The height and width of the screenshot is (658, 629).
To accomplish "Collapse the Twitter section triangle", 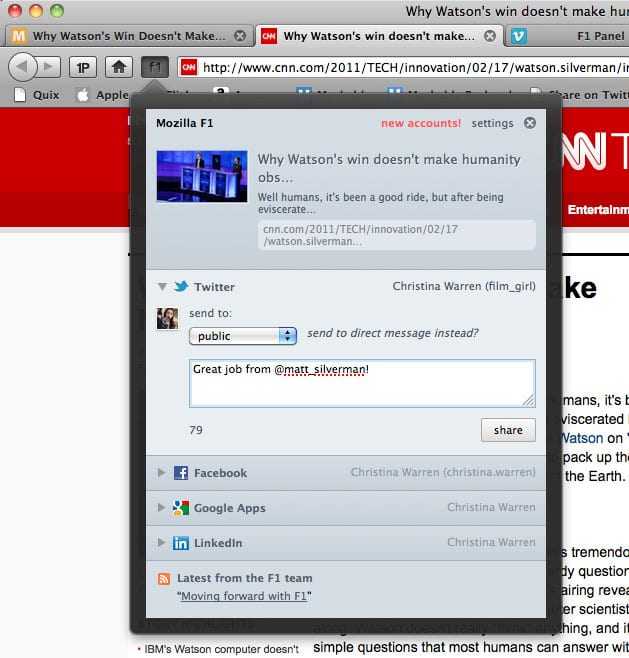I will coord(163,287).
